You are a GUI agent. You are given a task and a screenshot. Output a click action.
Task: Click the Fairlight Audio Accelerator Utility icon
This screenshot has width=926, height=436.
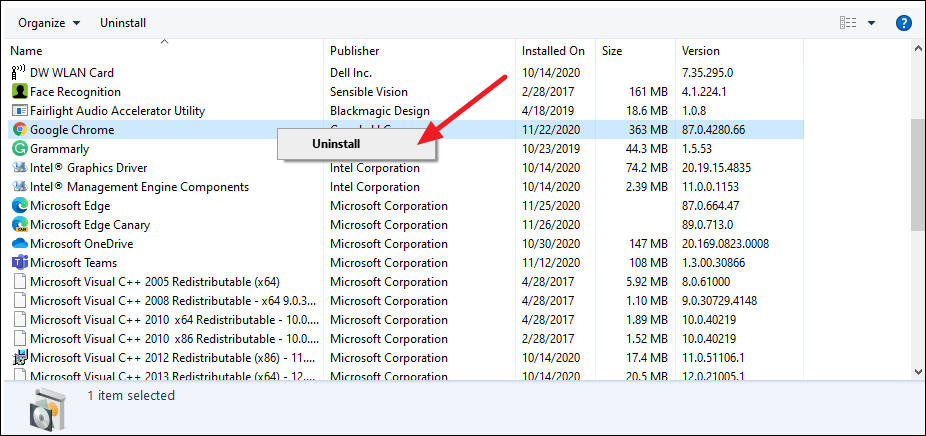pos(19,110)
